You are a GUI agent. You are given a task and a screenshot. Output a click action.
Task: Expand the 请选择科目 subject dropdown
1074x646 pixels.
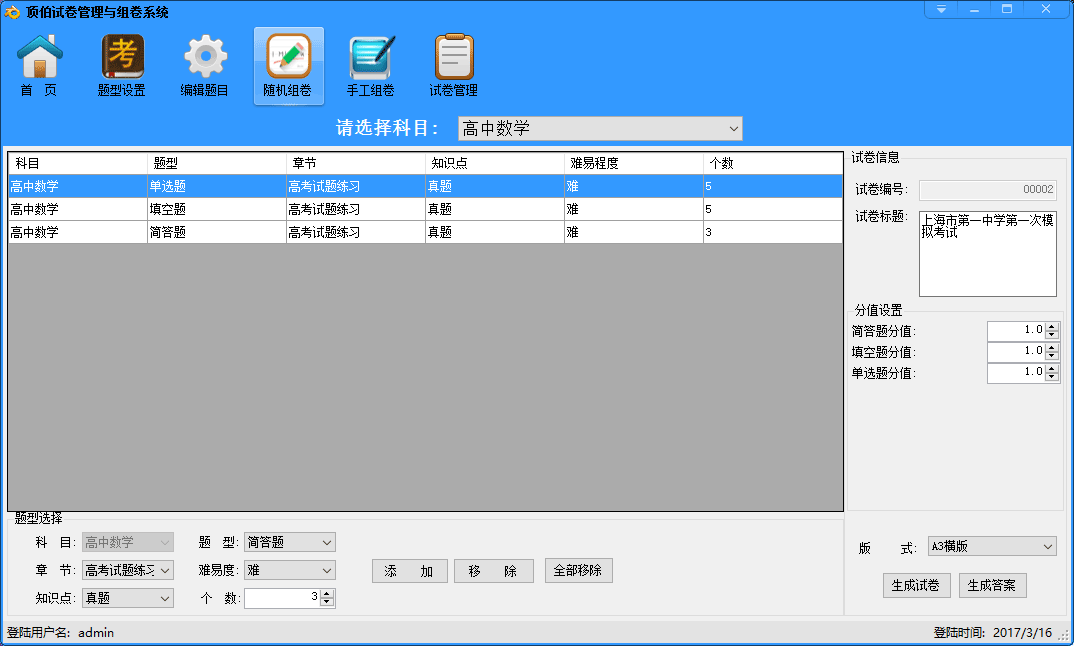[734, 128]
